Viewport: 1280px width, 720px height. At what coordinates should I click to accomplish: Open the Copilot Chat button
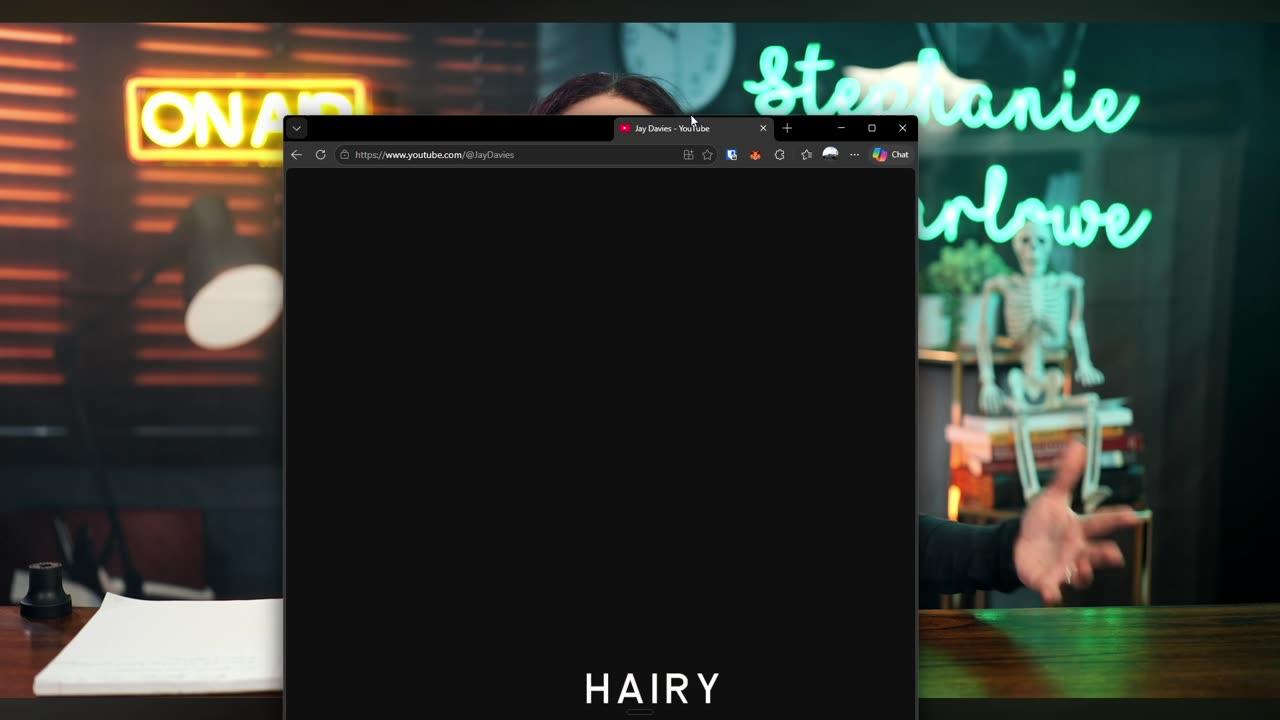pyautogui.click(x=890, y=155)
